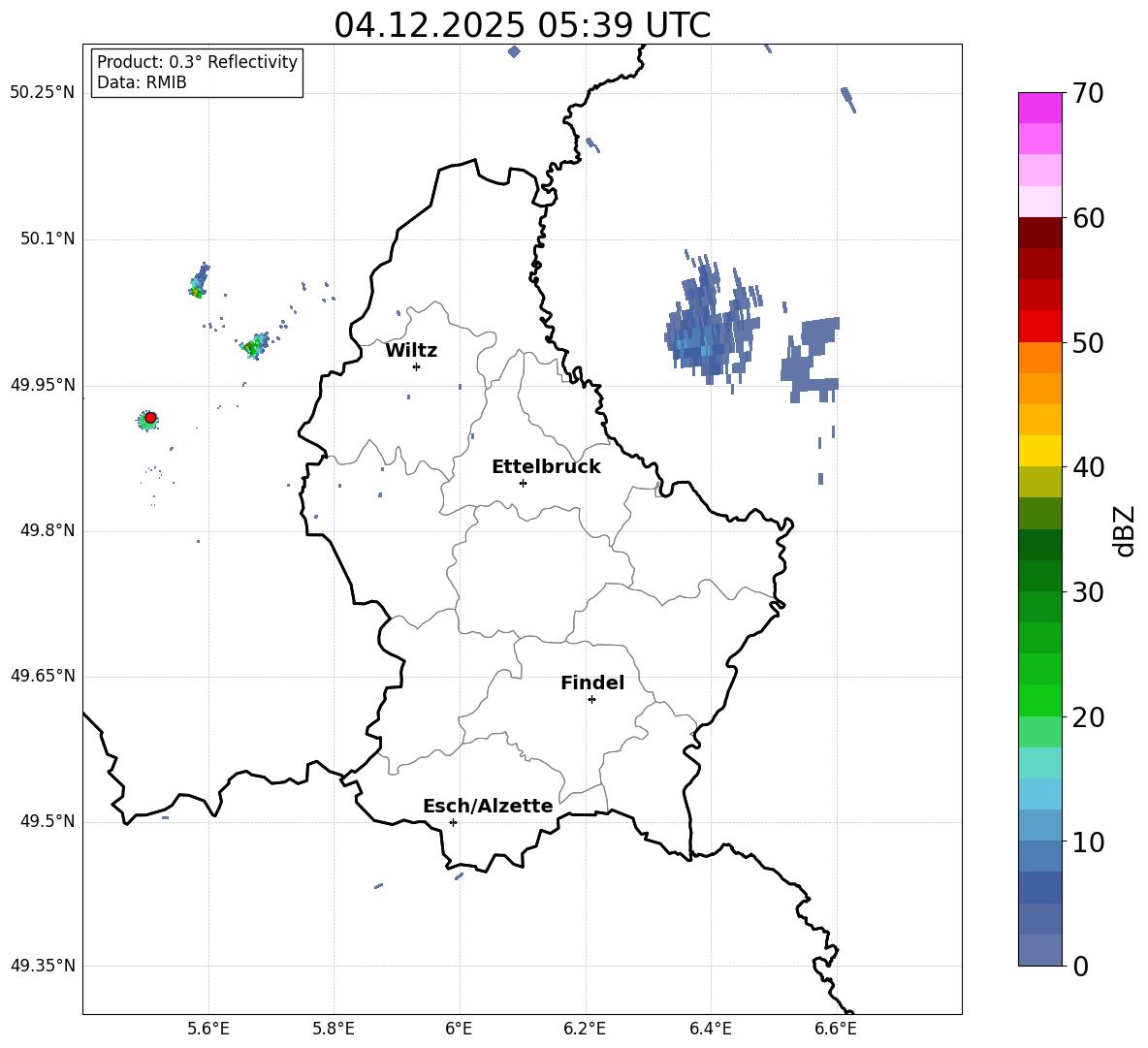Click the 6.4°E longitude label
Image resolution: width=1148 pixels, height=1048 pixels.
pyautogui.click(x=710, y=1029)
